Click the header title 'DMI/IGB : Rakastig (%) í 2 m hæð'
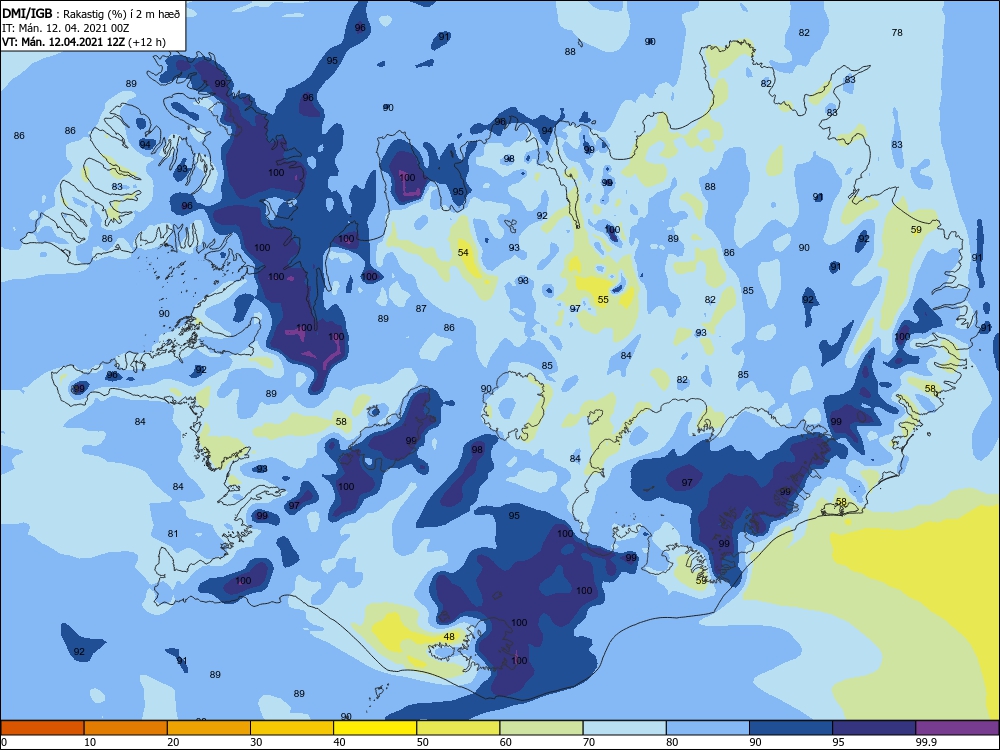1000x750 pixels. 91,13
